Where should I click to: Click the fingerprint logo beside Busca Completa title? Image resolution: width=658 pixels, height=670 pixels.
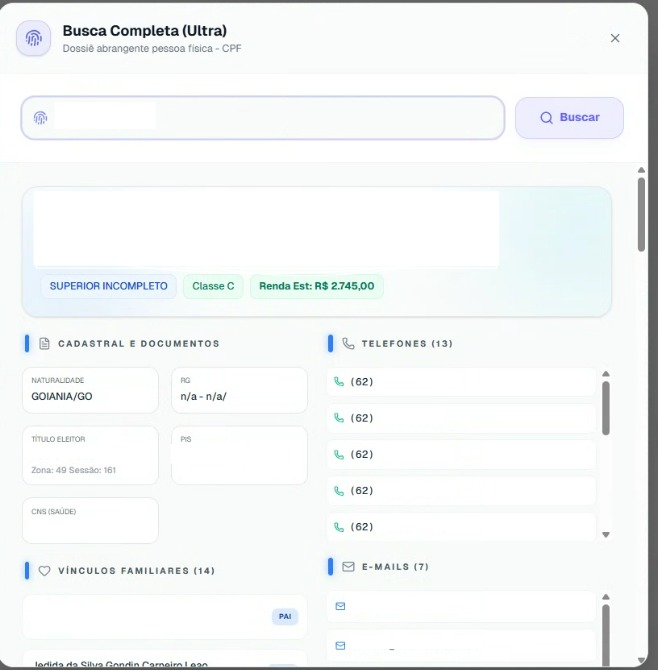click(x=33, y=39)
